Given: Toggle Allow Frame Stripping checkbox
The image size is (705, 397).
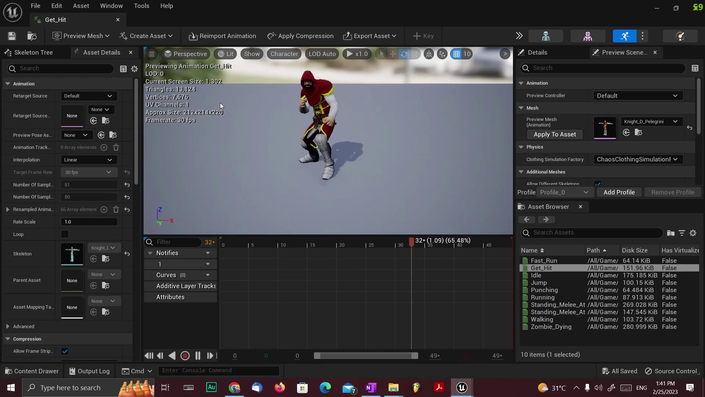Looking at the screenshot, I should tap(65, 351).
